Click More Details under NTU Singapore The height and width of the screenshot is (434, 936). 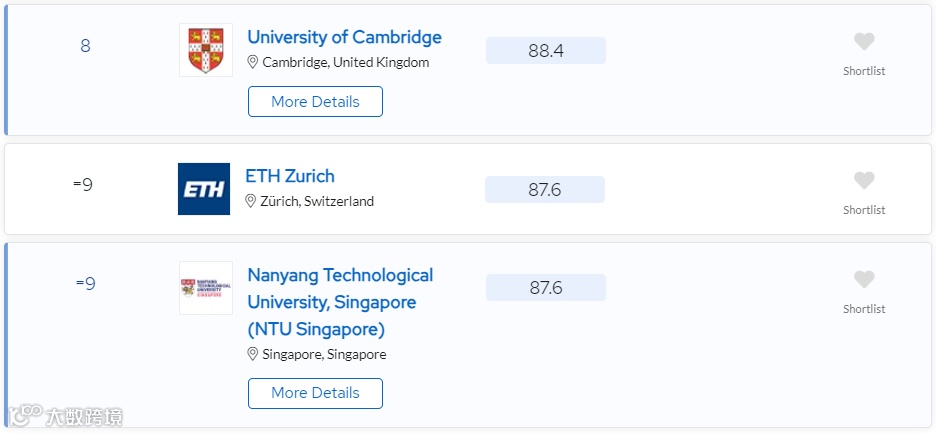[315, 393]
